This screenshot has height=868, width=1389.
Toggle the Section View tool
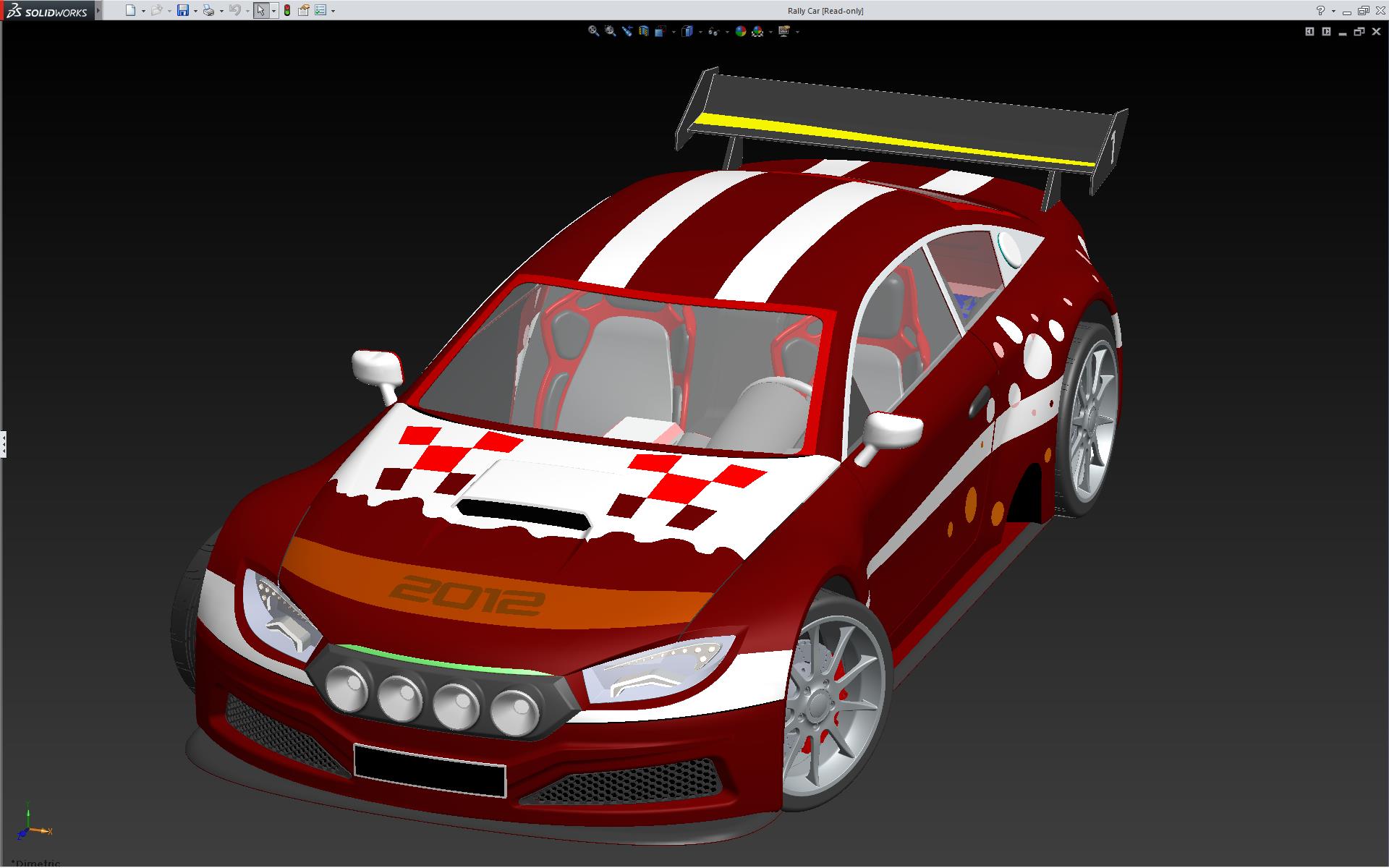tap(643, 31)
